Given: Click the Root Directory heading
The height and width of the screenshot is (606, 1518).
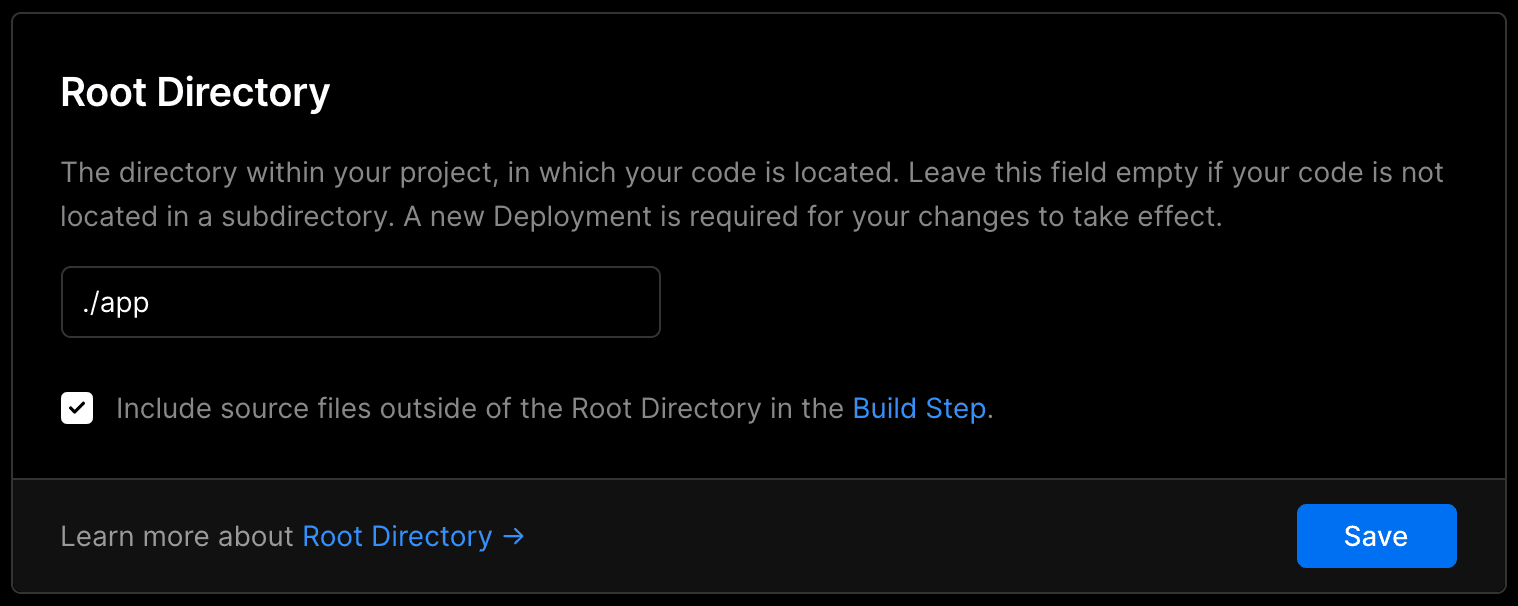Looking at the screenshot, I should click(x=195, y=92).
